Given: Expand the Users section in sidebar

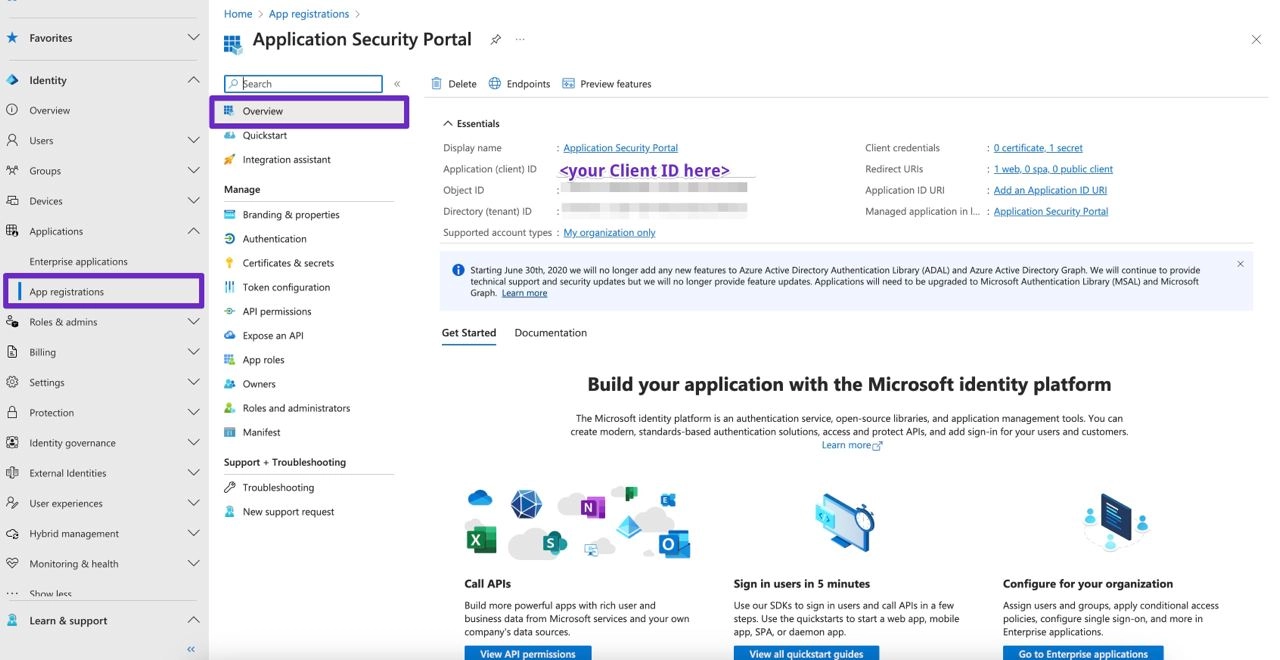Looking at the screenshot, I should click(193, 141).
